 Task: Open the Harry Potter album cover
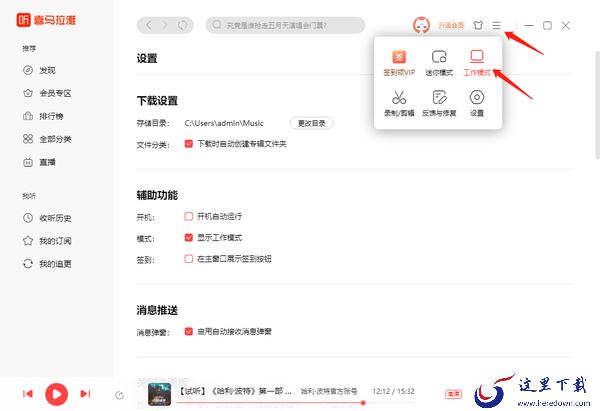pos(159,394)
